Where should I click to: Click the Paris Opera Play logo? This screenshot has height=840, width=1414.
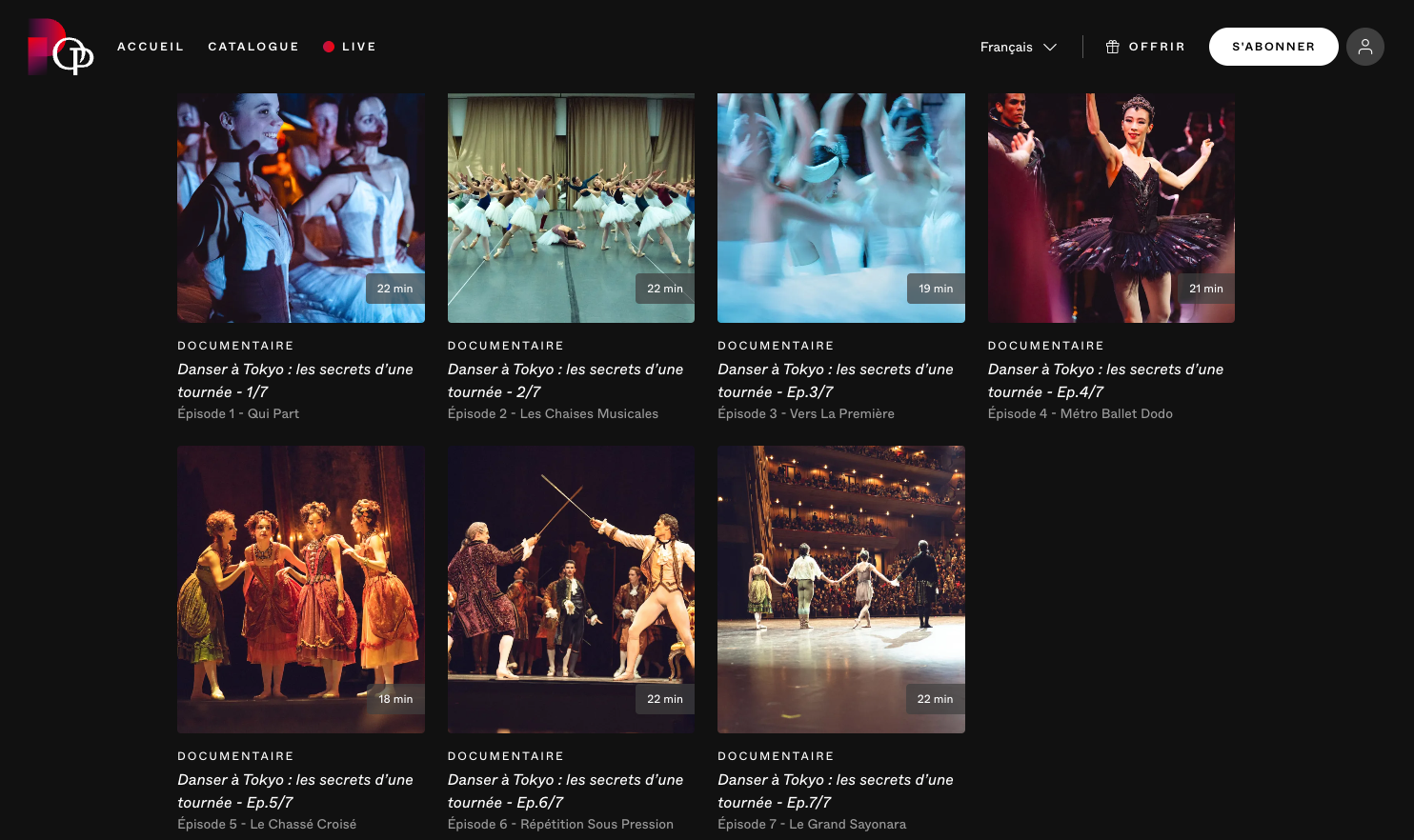[61, 47]
